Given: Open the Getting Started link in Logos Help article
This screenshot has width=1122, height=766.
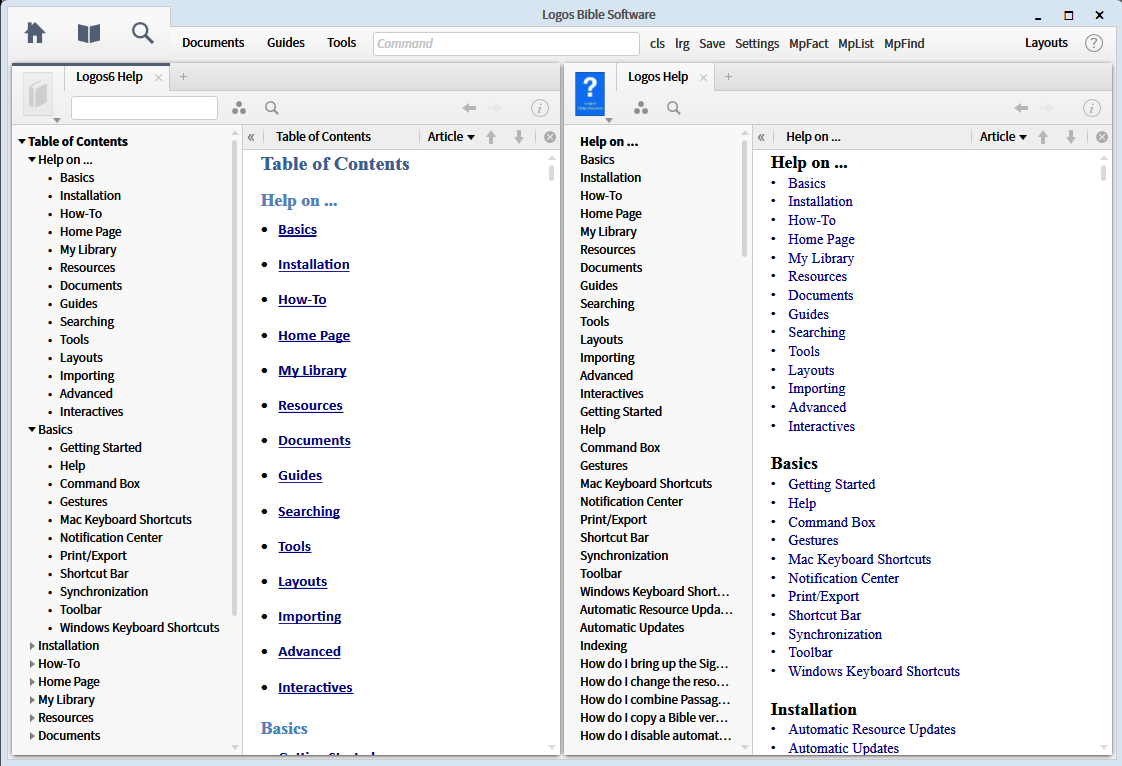Looking at the screenshot, I should (x=831, y=485).
